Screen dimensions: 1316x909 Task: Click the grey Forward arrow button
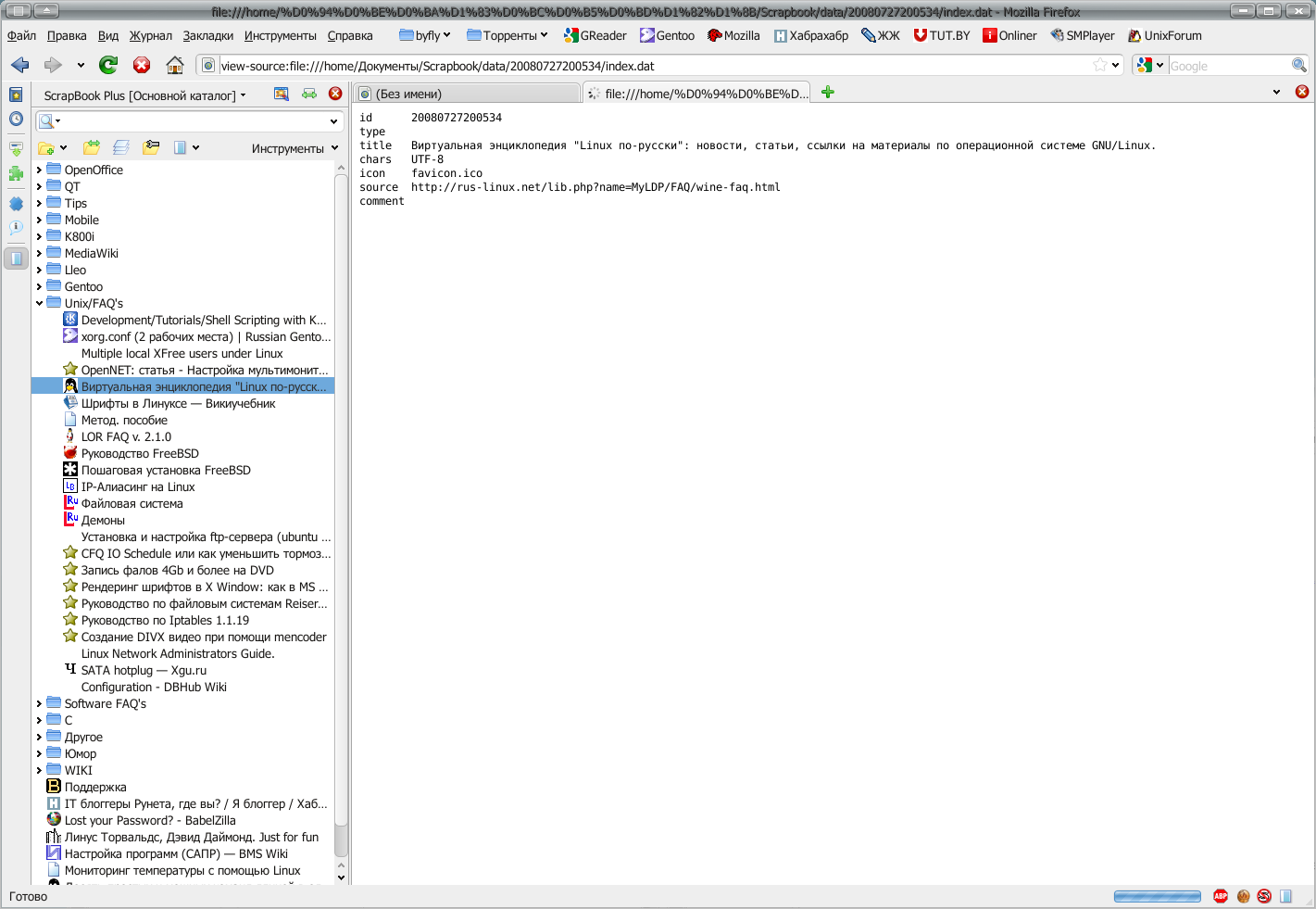pyautogui.click(x=53, y=65)
